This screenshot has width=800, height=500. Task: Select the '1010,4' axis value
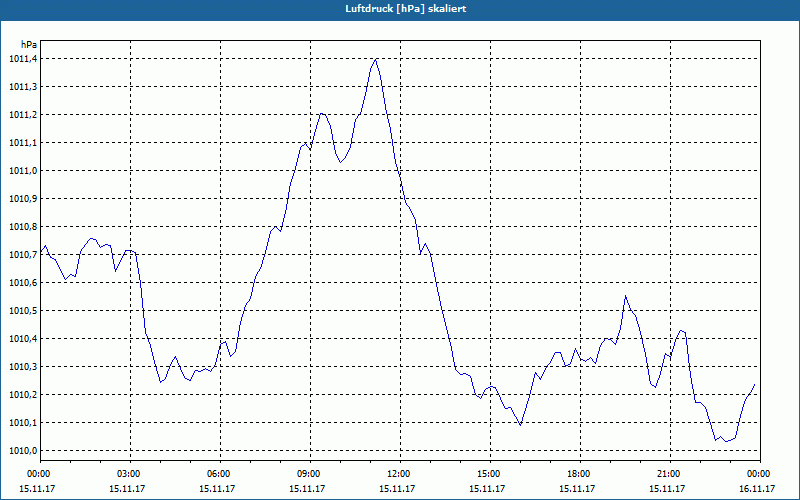[x=23, y=339]
